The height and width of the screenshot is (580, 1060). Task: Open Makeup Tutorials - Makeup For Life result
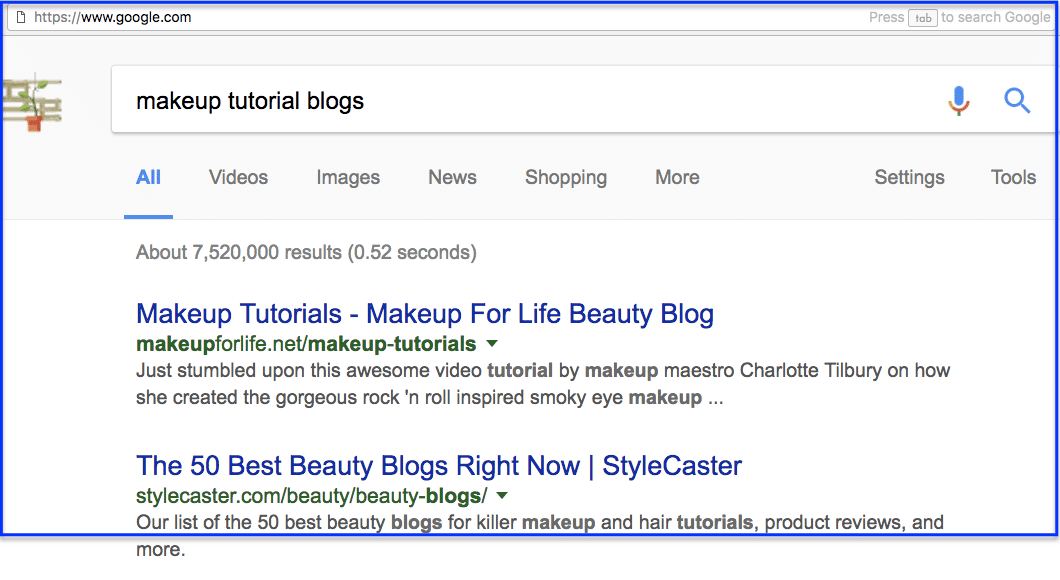coord(425,314)
